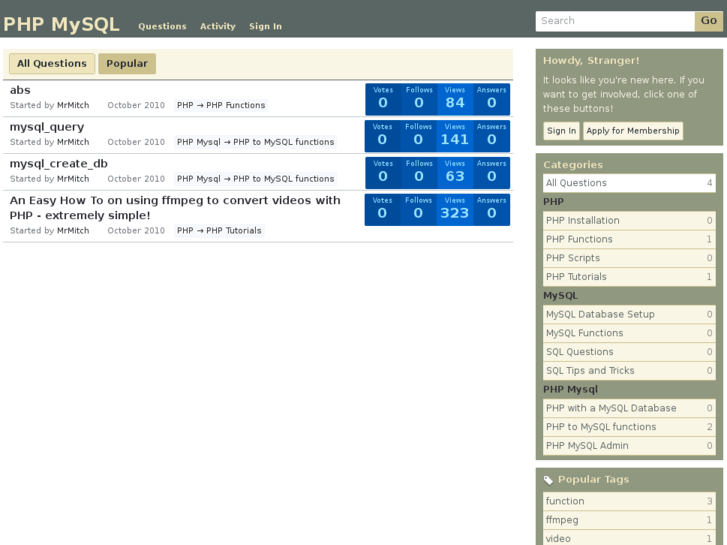Focus the Search input field
Image resolution: width=727 pixels, height=545 pixels.
pos(615,21)
